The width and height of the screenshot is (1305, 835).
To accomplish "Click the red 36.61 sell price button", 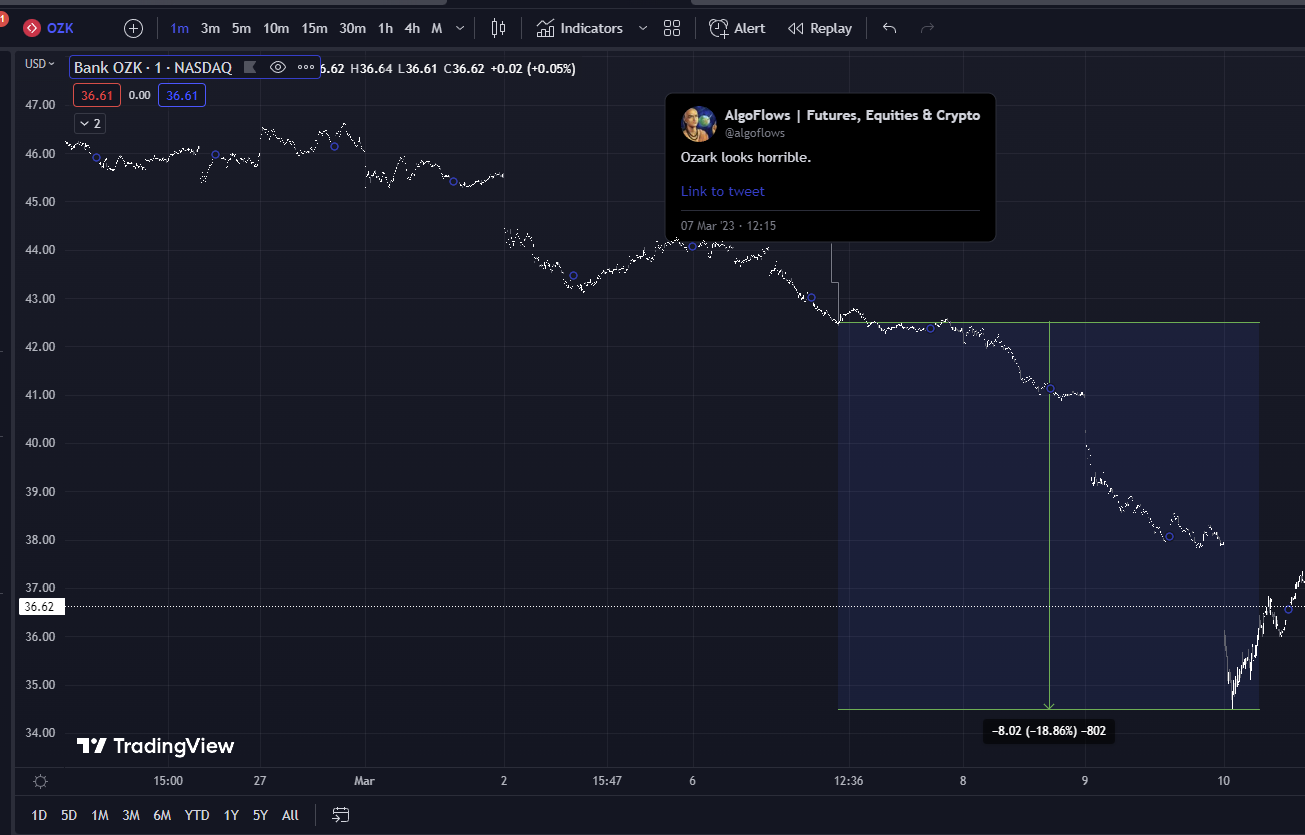I will (97, 96).
